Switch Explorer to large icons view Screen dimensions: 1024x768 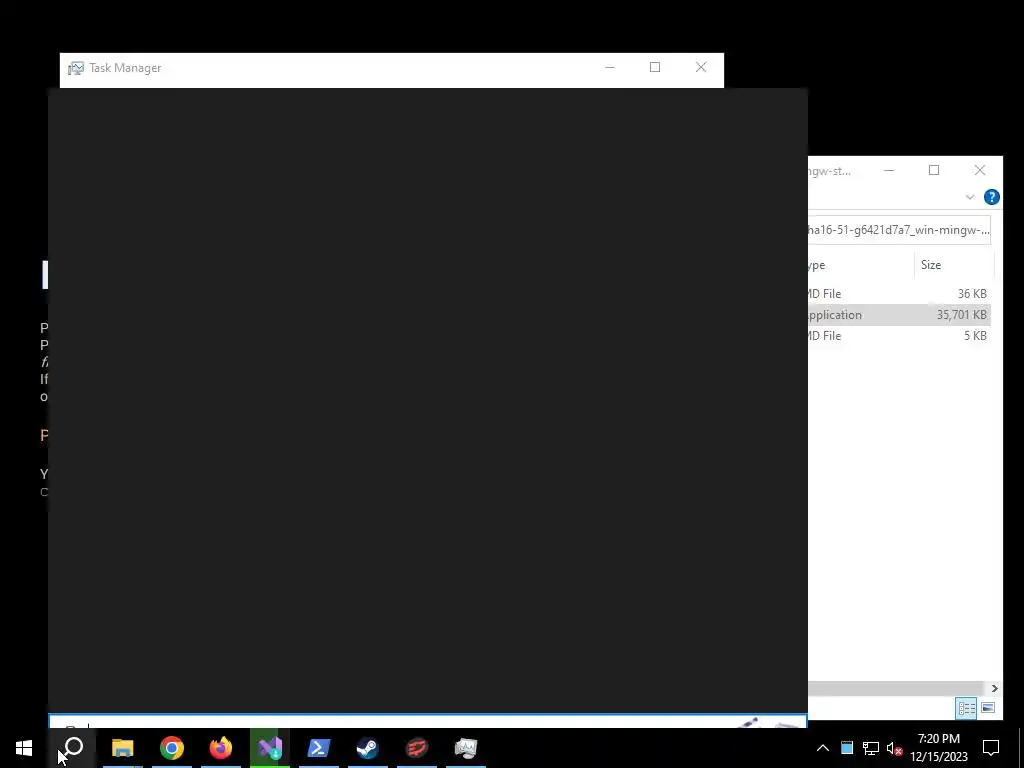(987, 708)
